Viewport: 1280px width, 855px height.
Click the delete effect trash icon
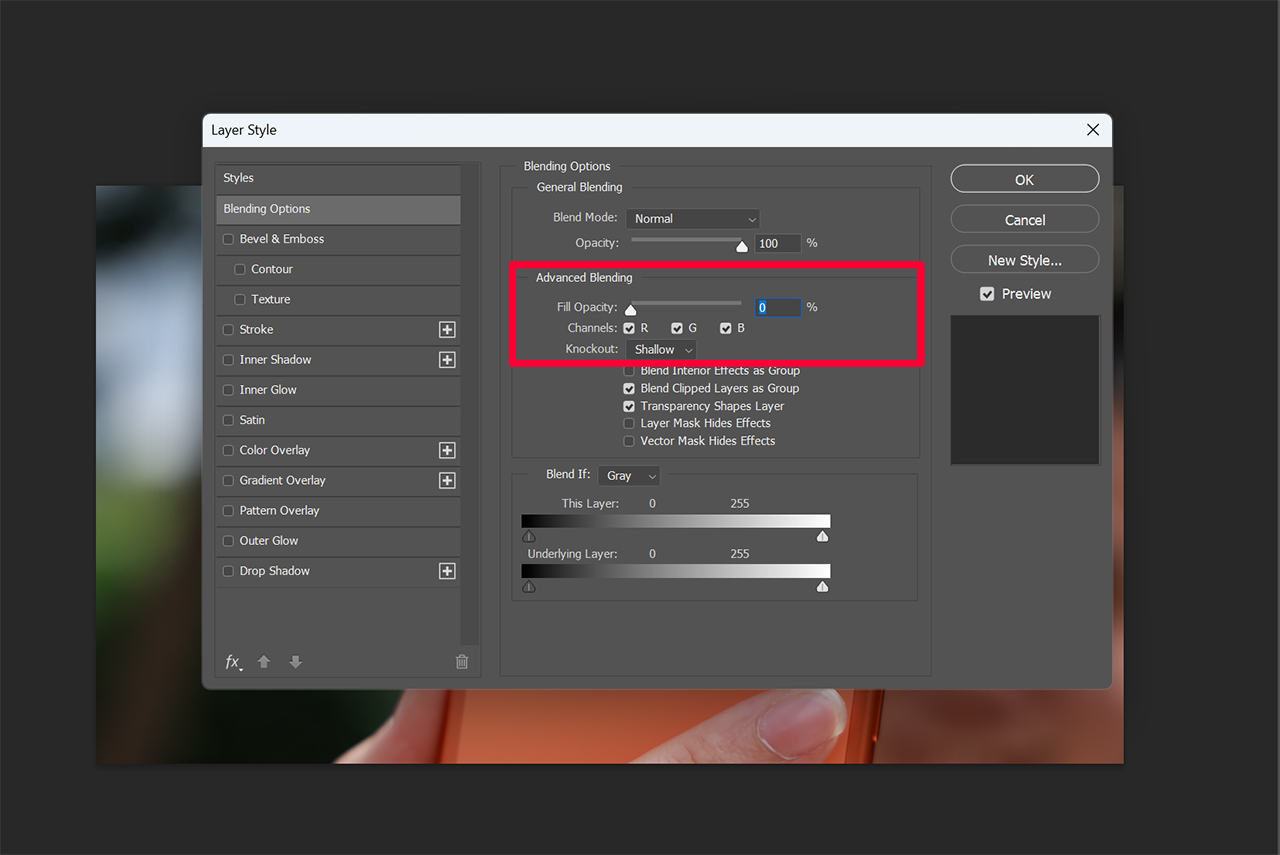pyautogui.click(x=461, y=661)
